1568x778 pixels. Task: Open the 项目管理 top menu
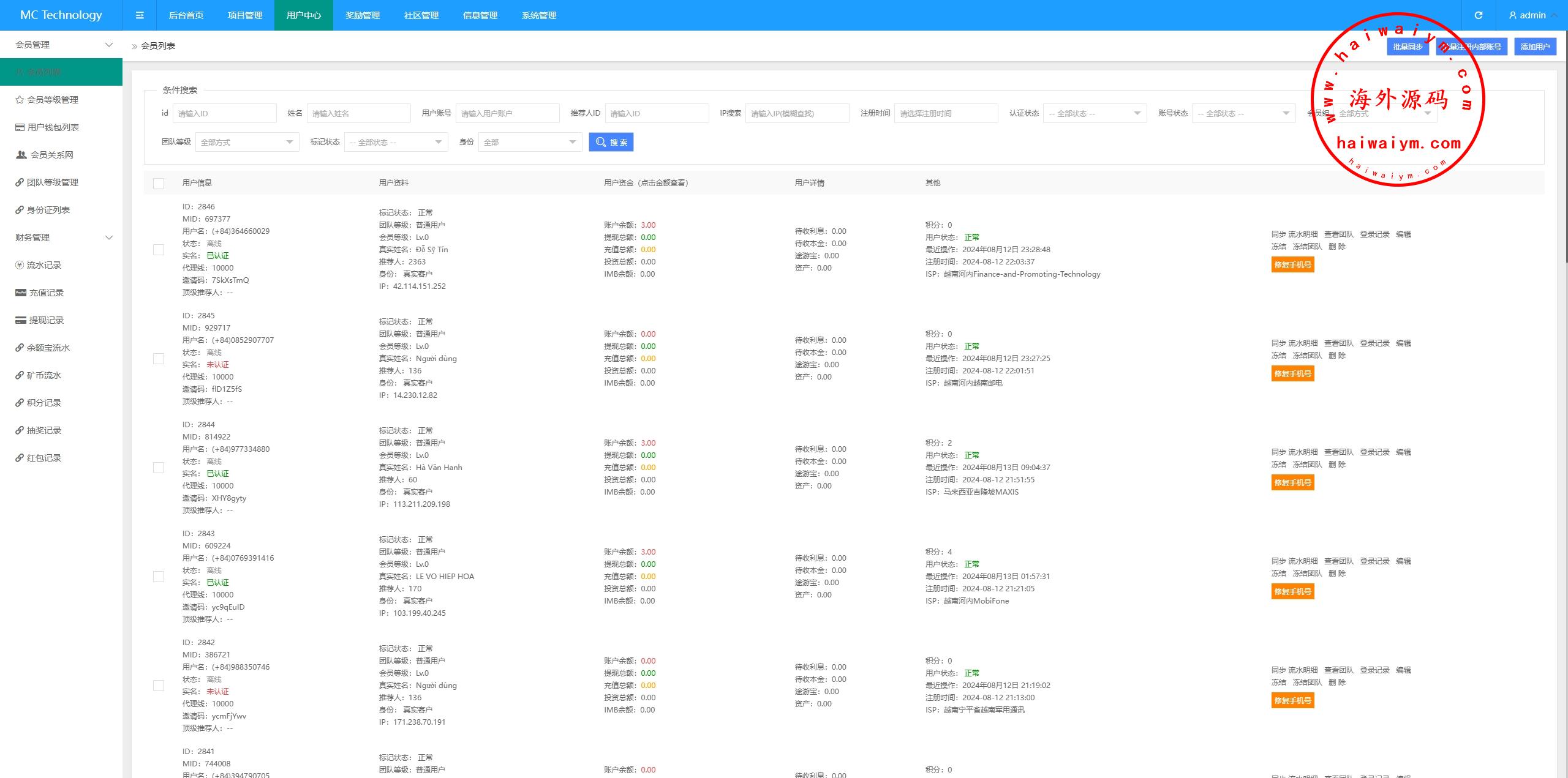click(245, 15)
